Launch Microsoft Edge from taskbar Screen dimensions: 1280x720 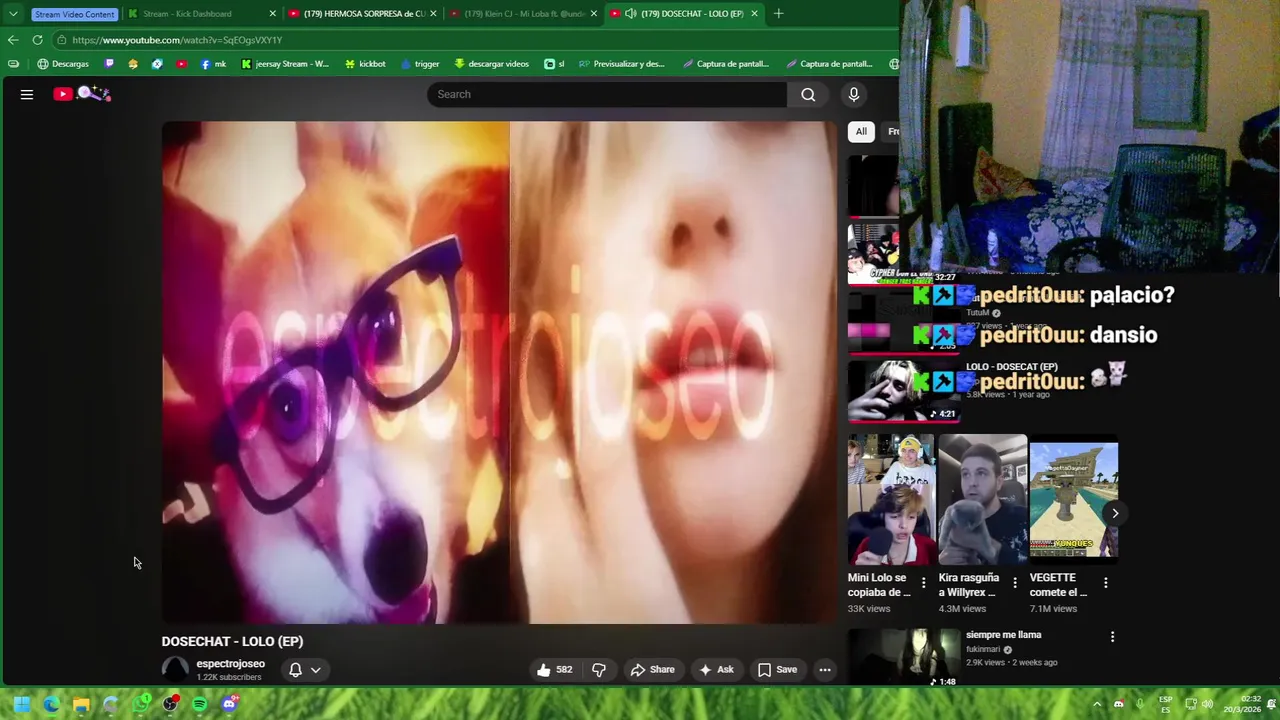(x=51, y=704)
